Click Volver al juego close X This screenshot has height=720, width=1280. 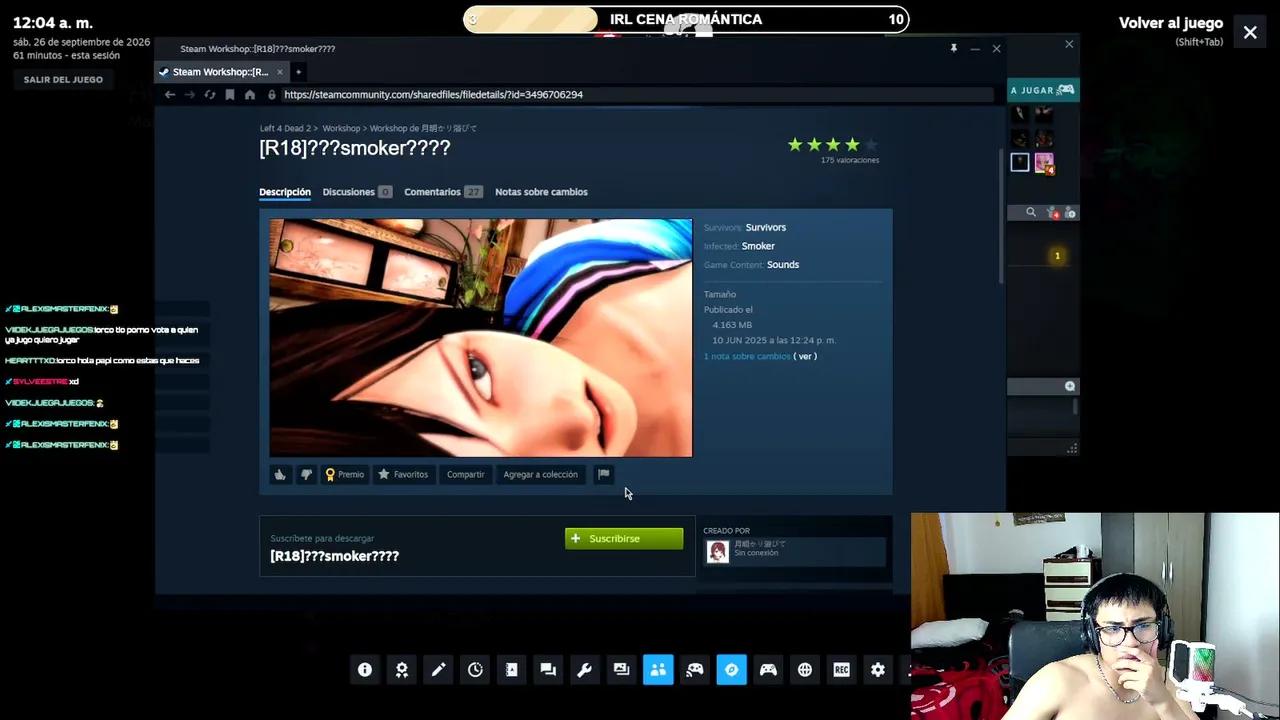pyautogui.click(x=1250, y=32)
